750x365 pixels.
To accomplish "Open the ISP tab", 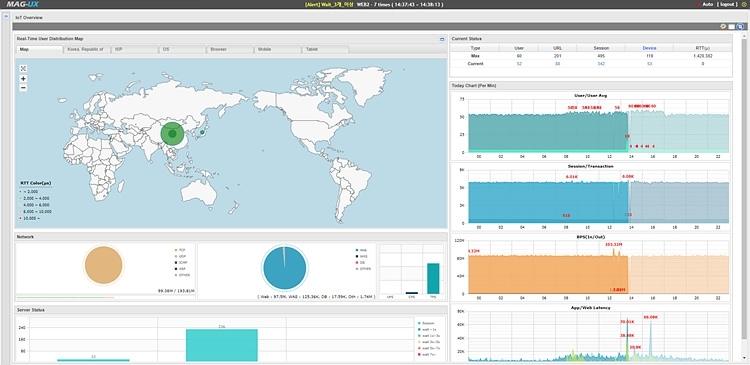I will (134, 49).
